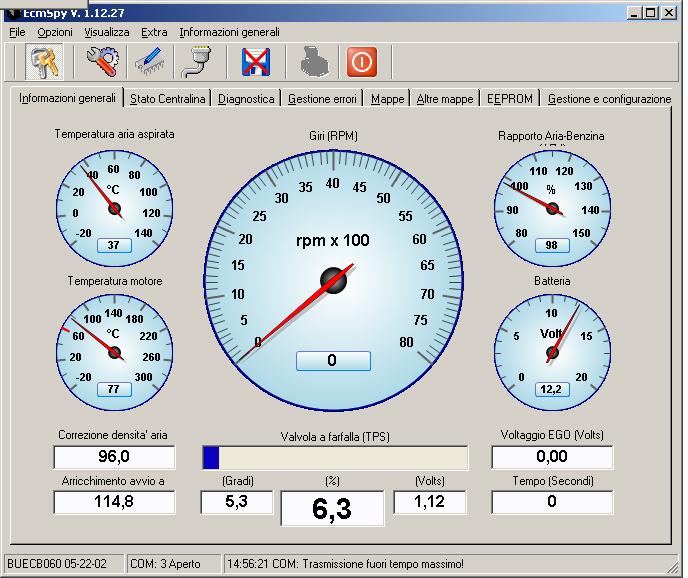Click the engine temperature readout 77
Viewport: 688px width, 578px height.
point(114,389)
